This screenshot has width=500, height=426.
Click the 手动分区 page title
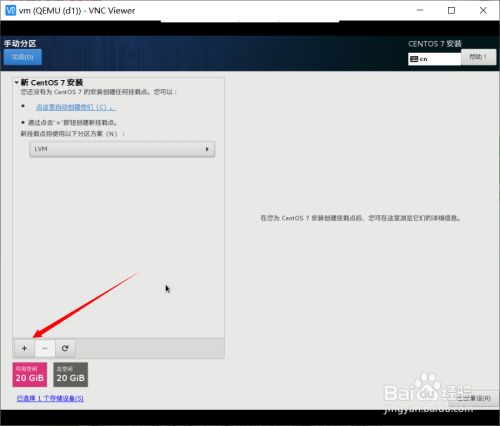point(20,44)
